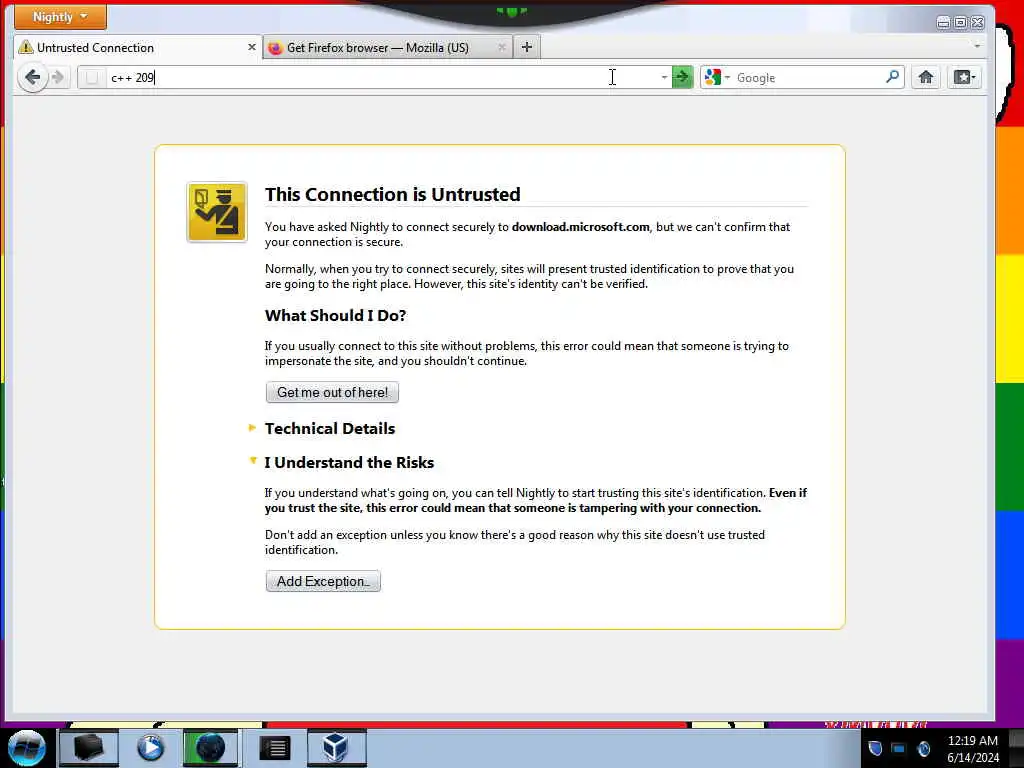This screenshot has width=1024, height=768.
Task: Go forward one page
Action: point(58,78)
